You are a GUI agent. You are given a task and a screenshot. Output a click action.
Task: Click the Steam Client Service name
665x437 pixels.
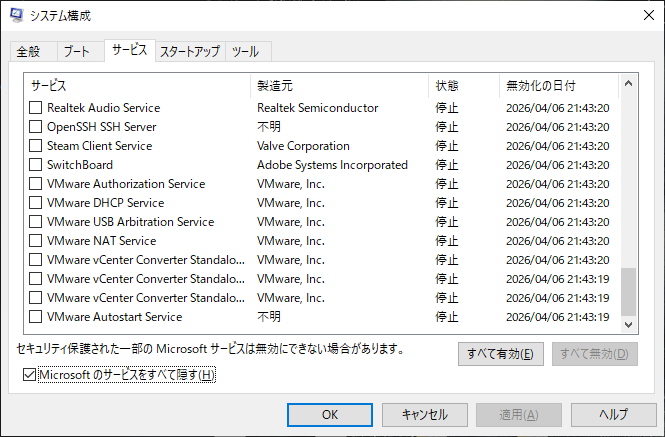(x=100, y=146)
